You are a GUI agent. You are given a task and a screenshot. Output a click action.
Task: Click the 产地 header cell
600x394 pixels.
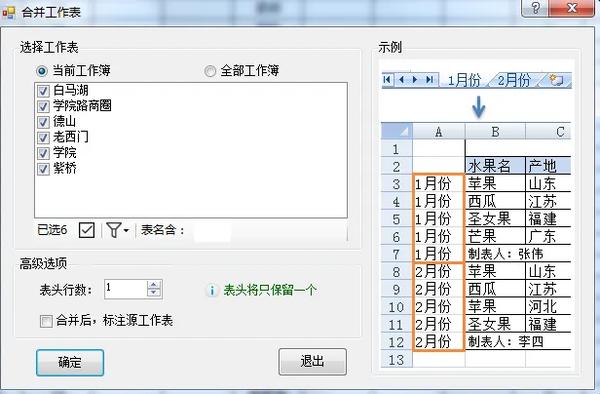(x=548, y=166)
